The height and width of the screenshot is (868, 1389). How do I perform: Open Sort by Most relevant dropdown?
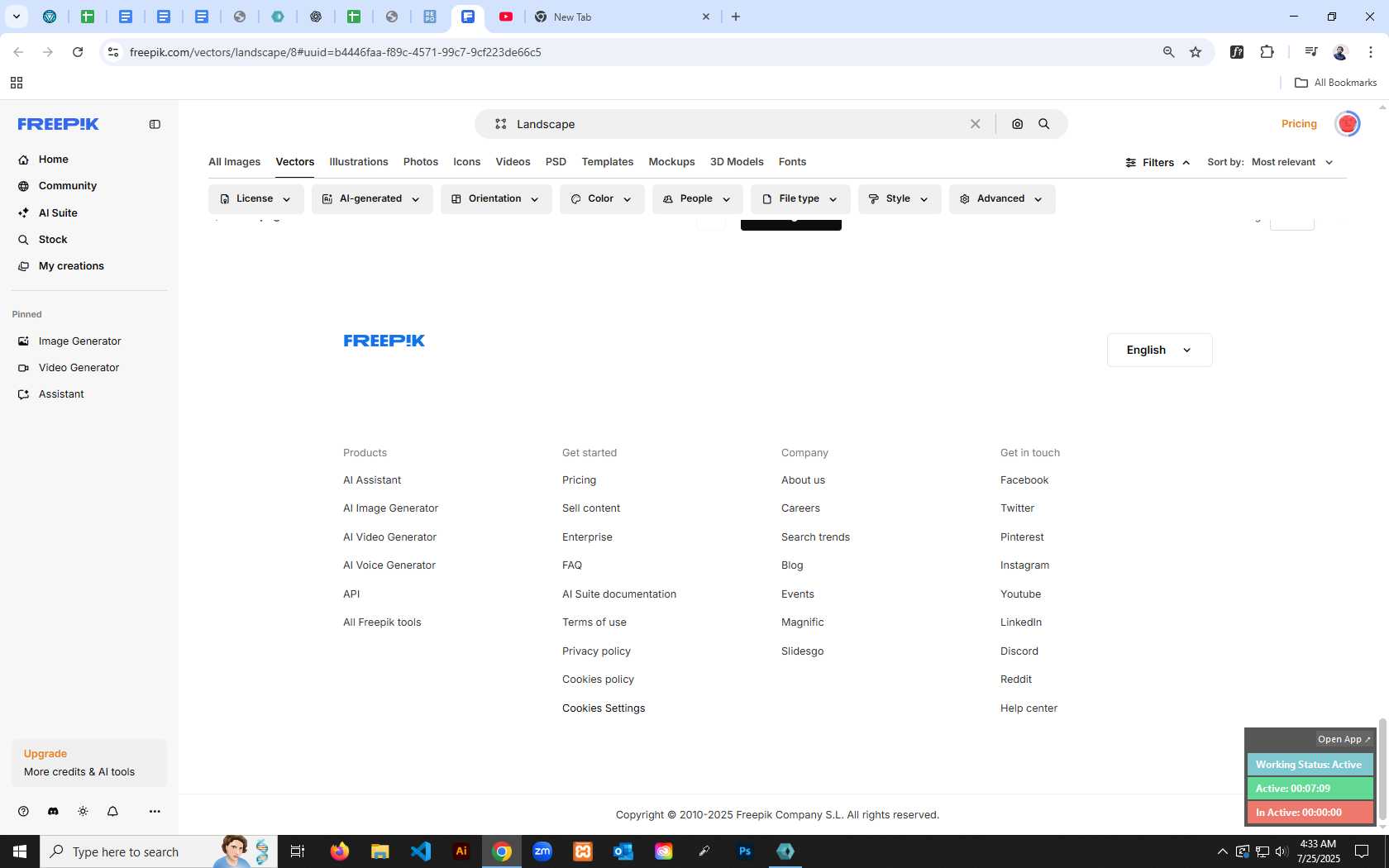[1292, 162]
